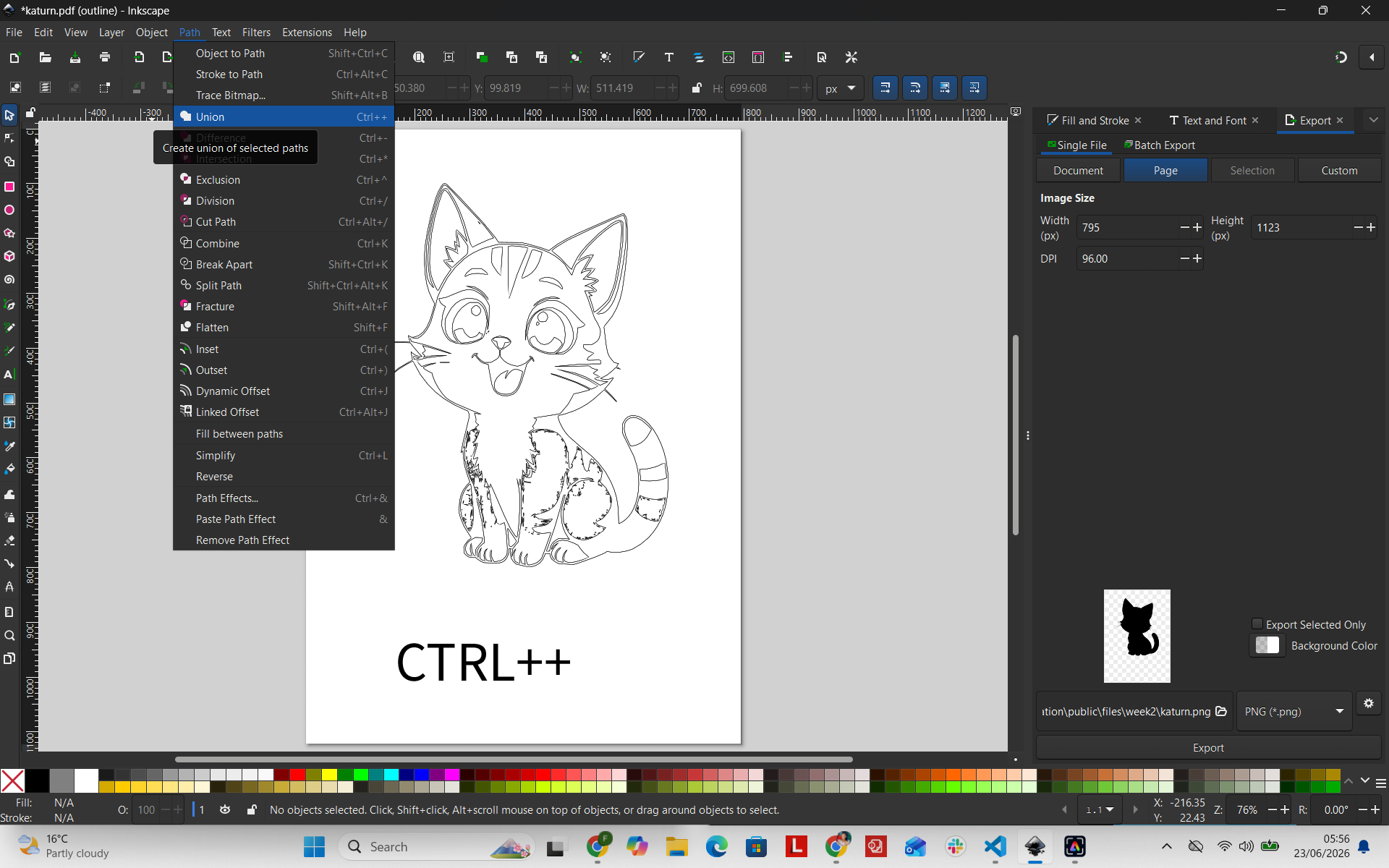Enable Export Selected Only checkbox

(x=1257, y=624)
